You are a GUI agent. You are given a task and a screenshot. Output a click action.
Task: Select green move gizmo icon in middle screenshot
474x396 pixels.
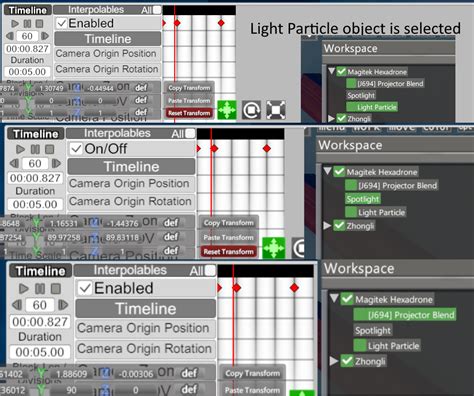[274, 248]
